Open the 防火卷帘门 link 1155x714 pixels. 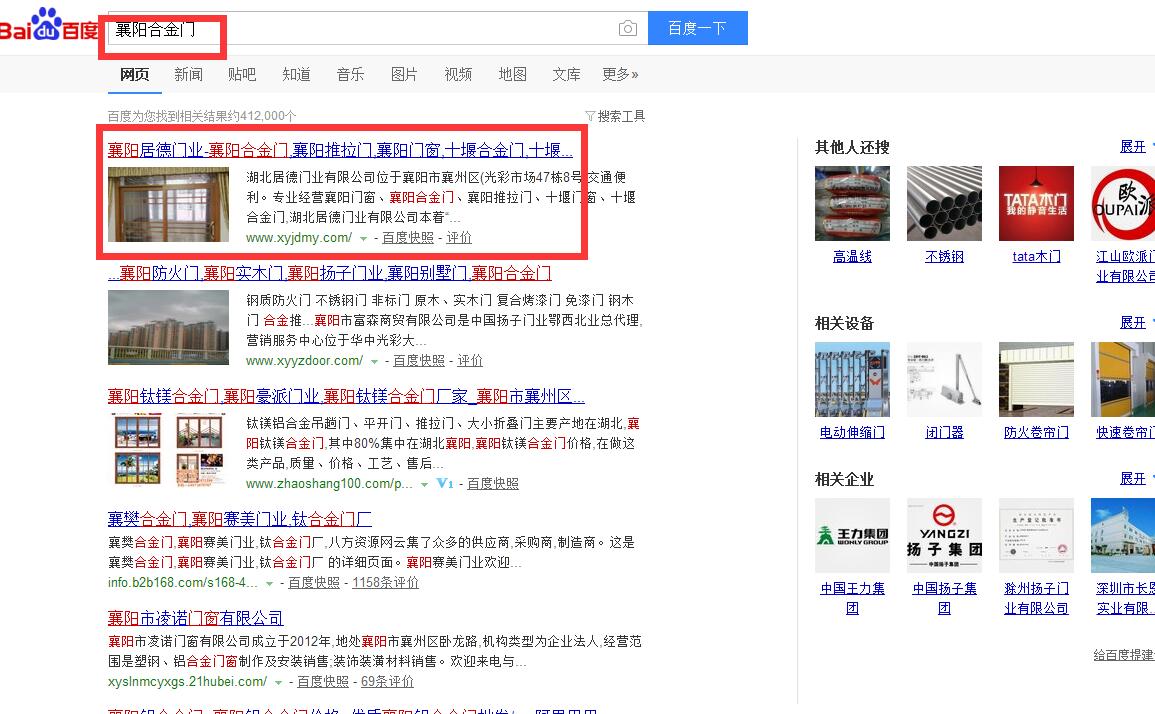[1036, 433]
